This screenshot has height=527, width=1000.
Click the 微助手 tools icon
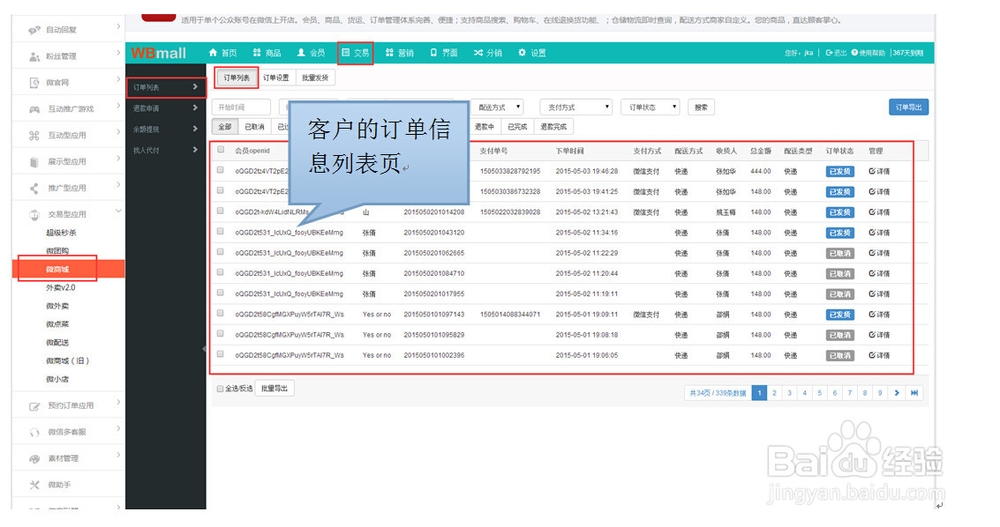(34, 485)
